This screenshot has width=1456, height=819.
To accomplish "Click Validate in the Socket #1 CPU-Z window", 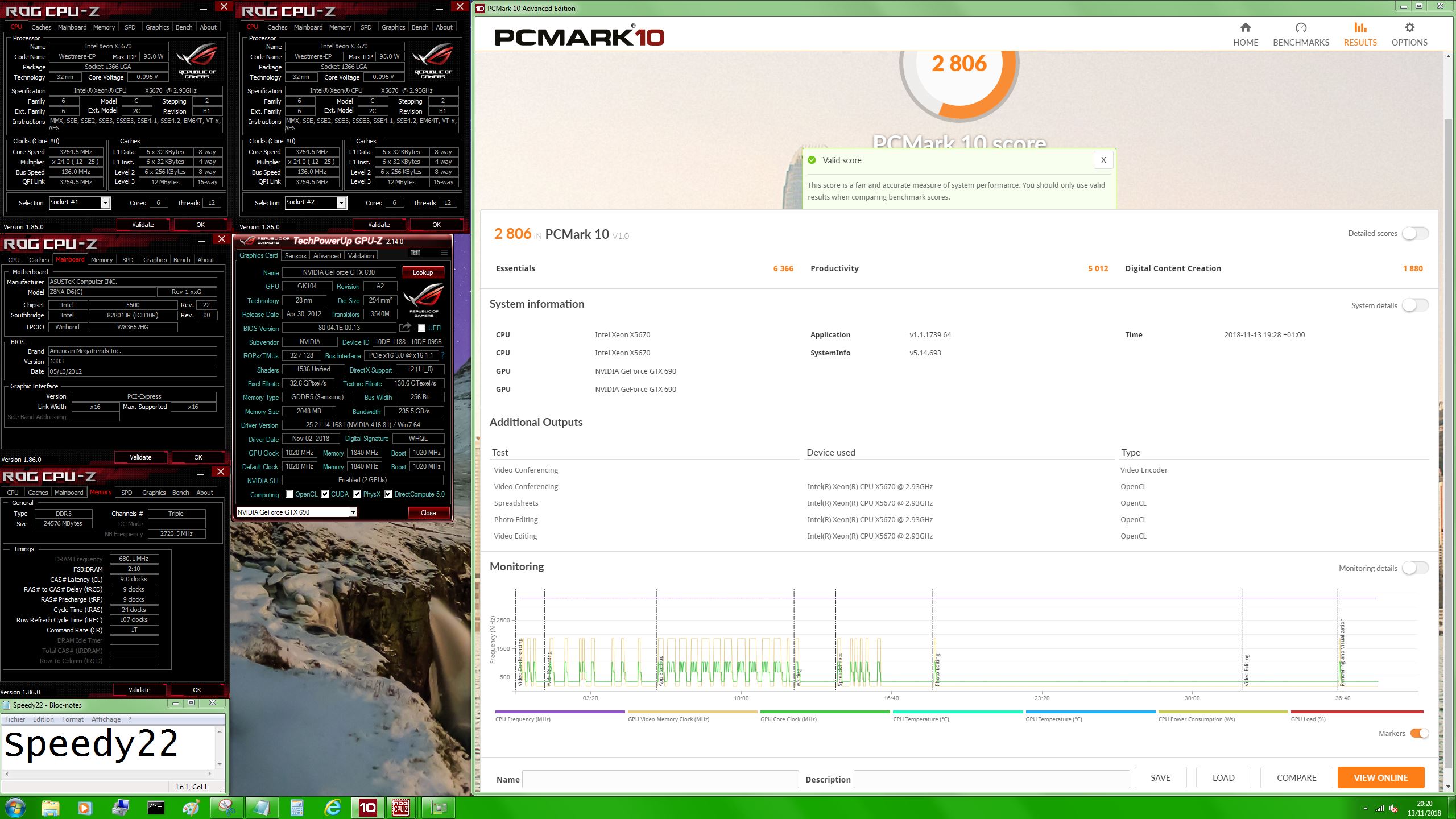I will 143,225.
